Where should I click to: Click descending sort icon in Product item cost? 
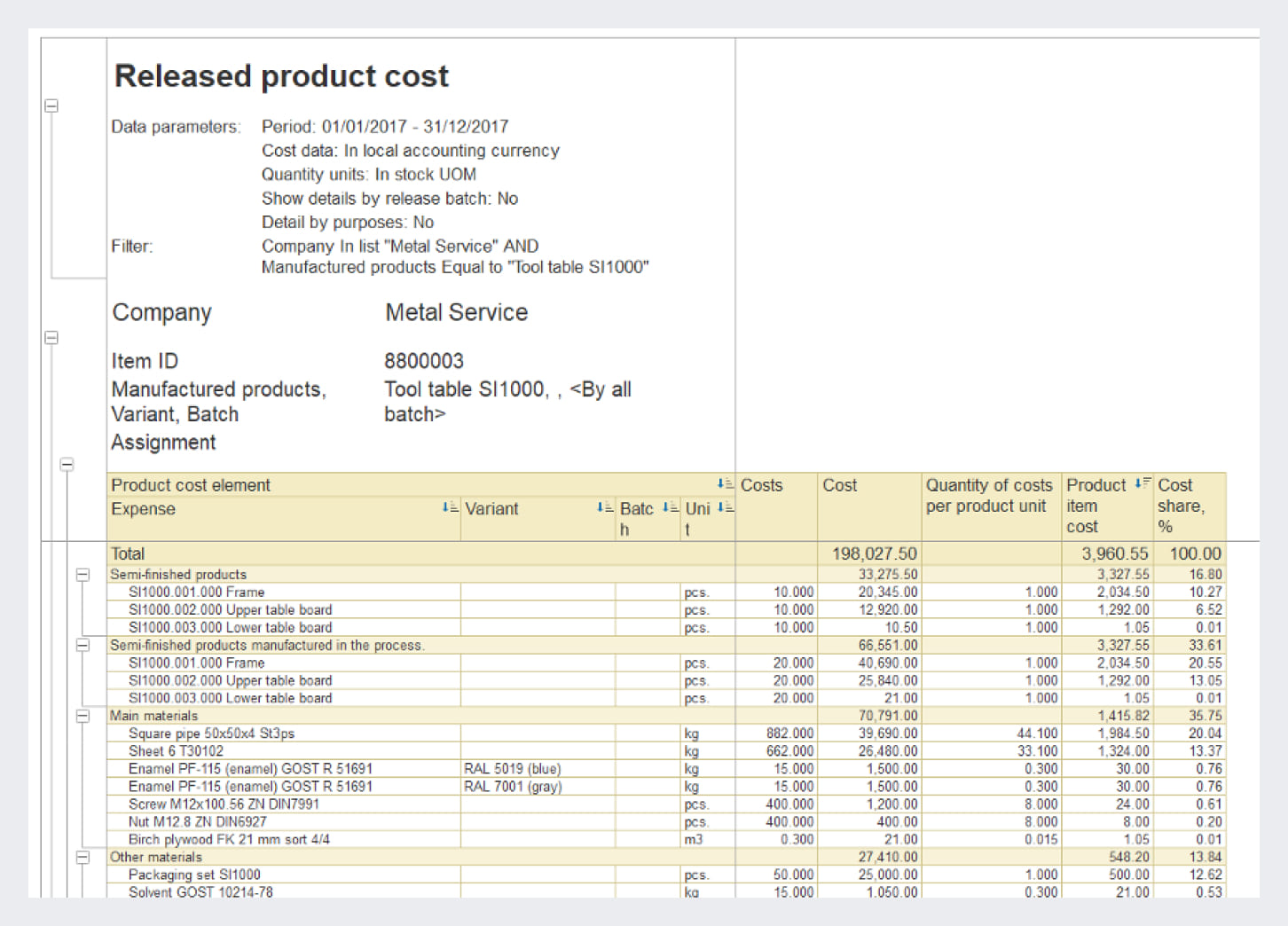click(x=1143, y=483)
